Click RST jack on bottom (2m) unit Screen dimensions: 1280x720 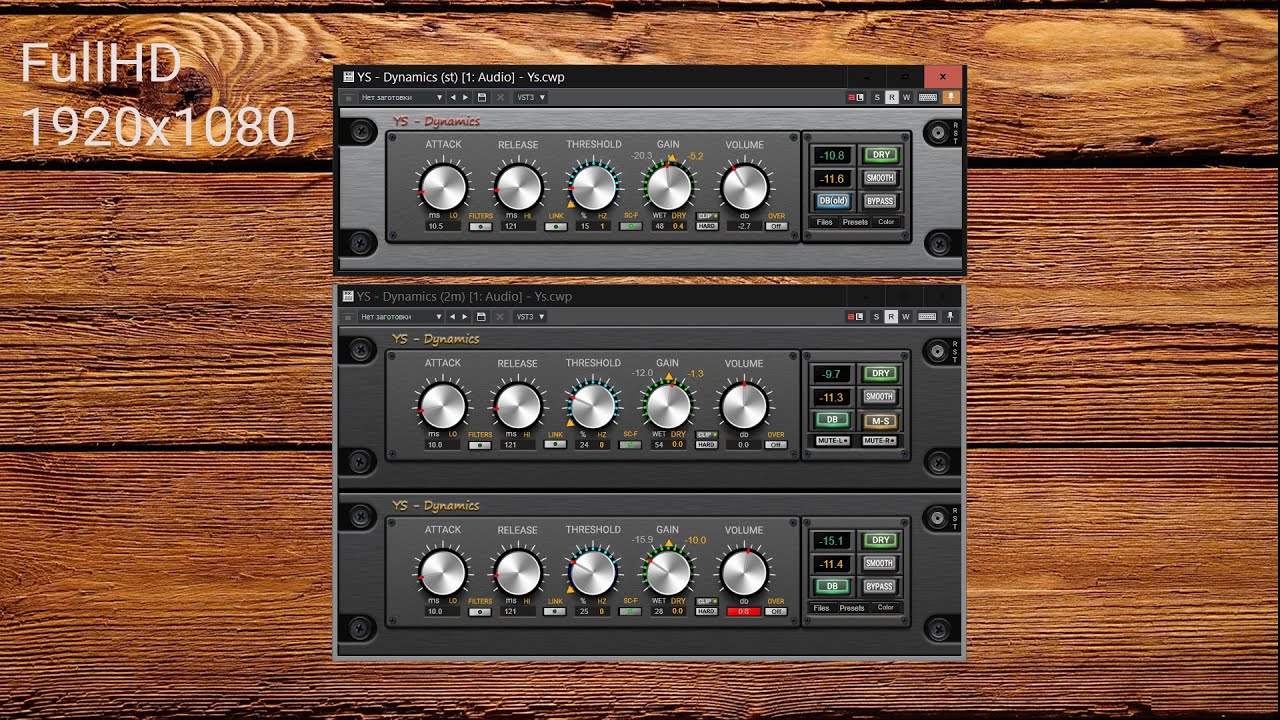pyautogui.click(x=938, y=518)
